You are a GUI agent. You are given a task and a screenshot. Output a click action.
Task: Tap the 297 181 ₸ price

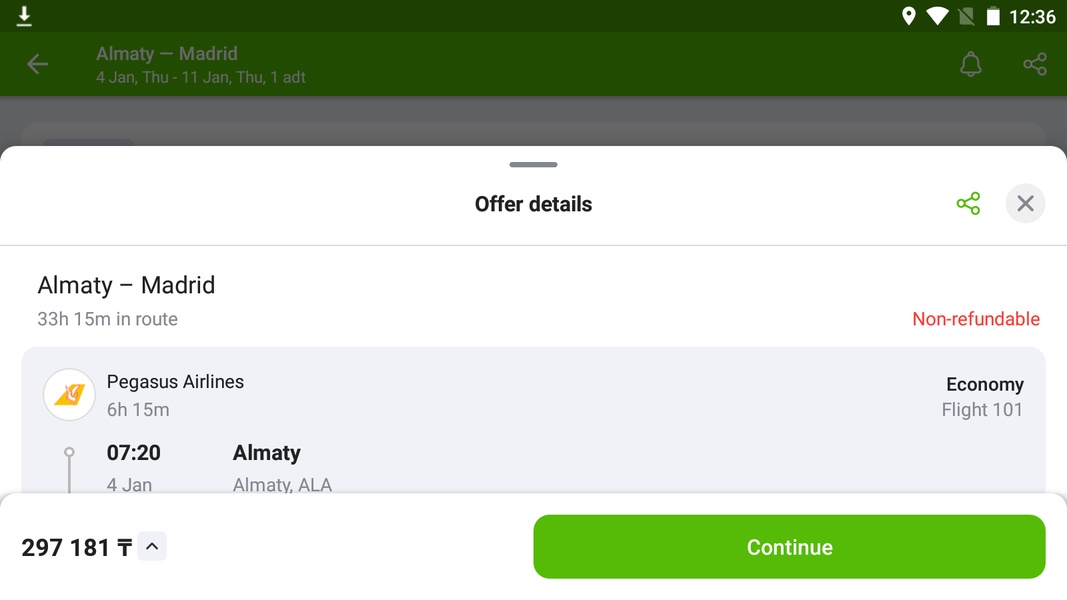point(76,547)
